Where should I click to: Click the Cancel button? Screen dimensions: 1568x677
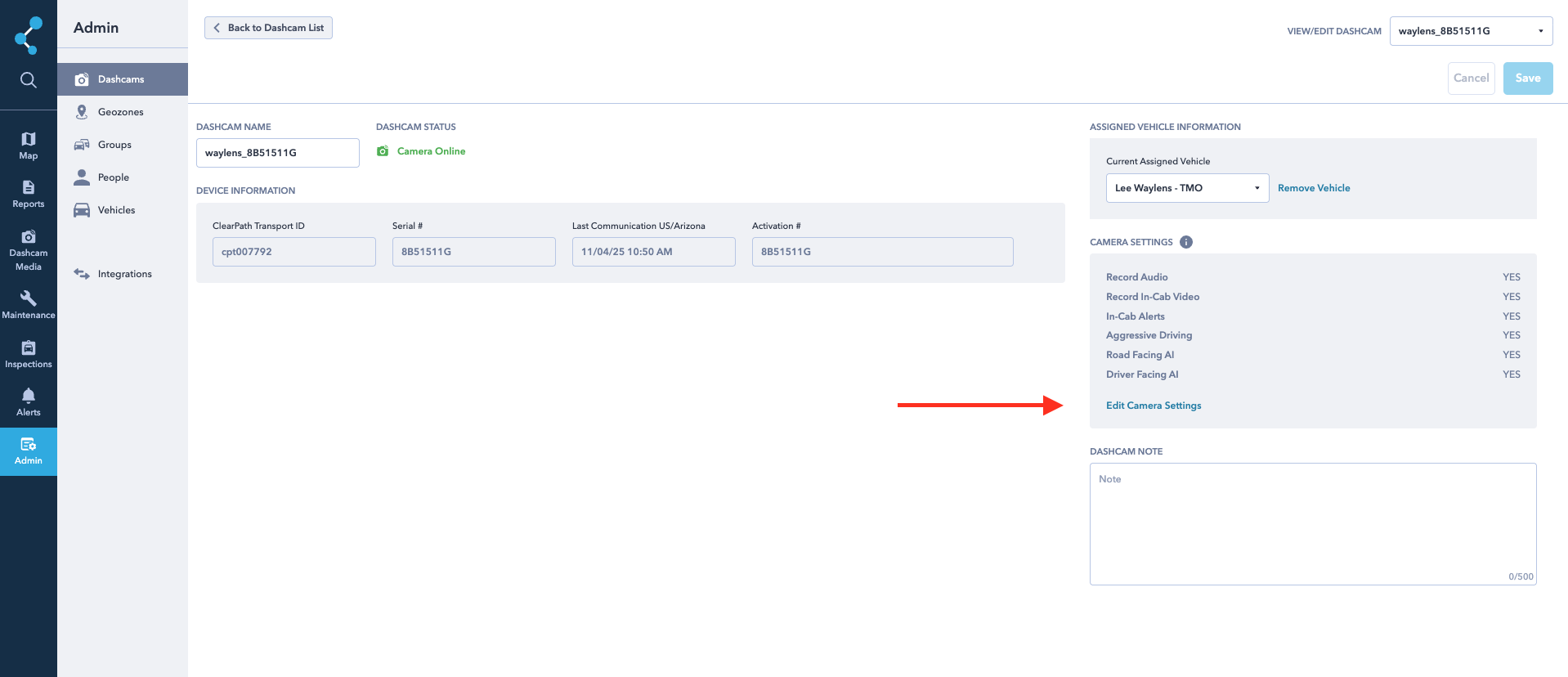(x=1471, y=78)
